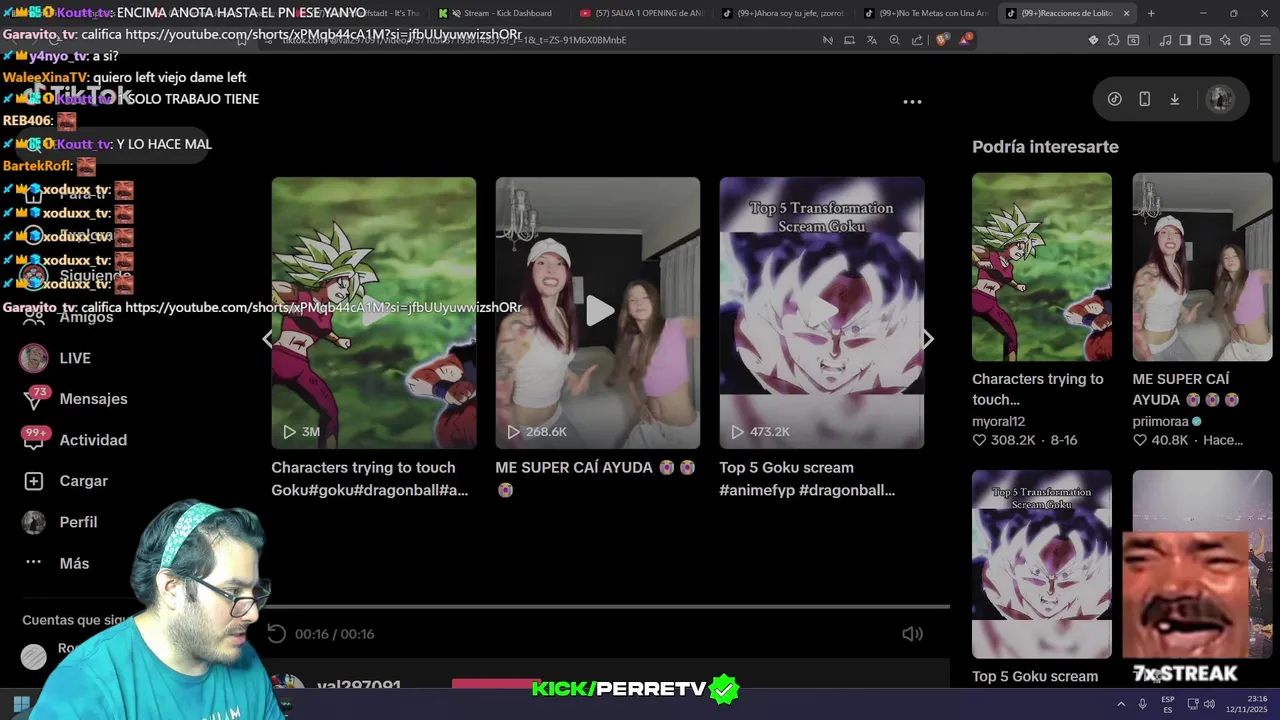This screenshot has height=720, width=1280.
Task: Switch to SALVA 1 OPENING YouTube tab
Action: click(x=642, y=13)
